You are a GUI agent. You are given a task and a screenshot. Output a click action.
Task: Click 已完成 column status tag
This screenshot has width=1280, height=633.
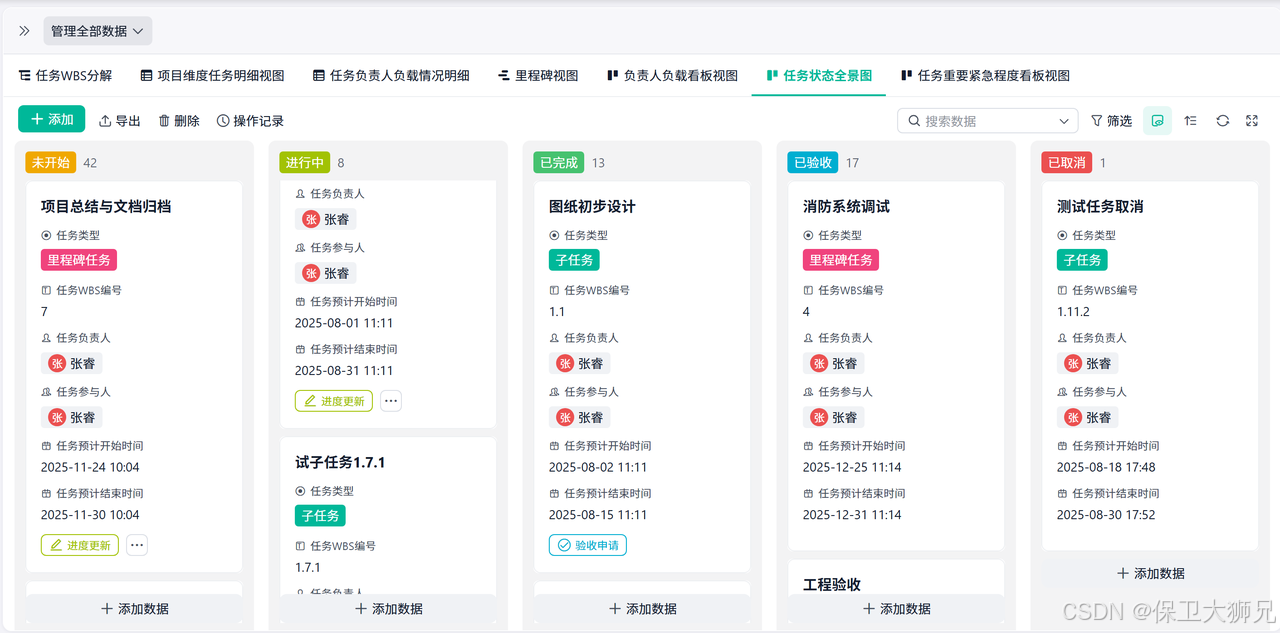pos(559,162)
